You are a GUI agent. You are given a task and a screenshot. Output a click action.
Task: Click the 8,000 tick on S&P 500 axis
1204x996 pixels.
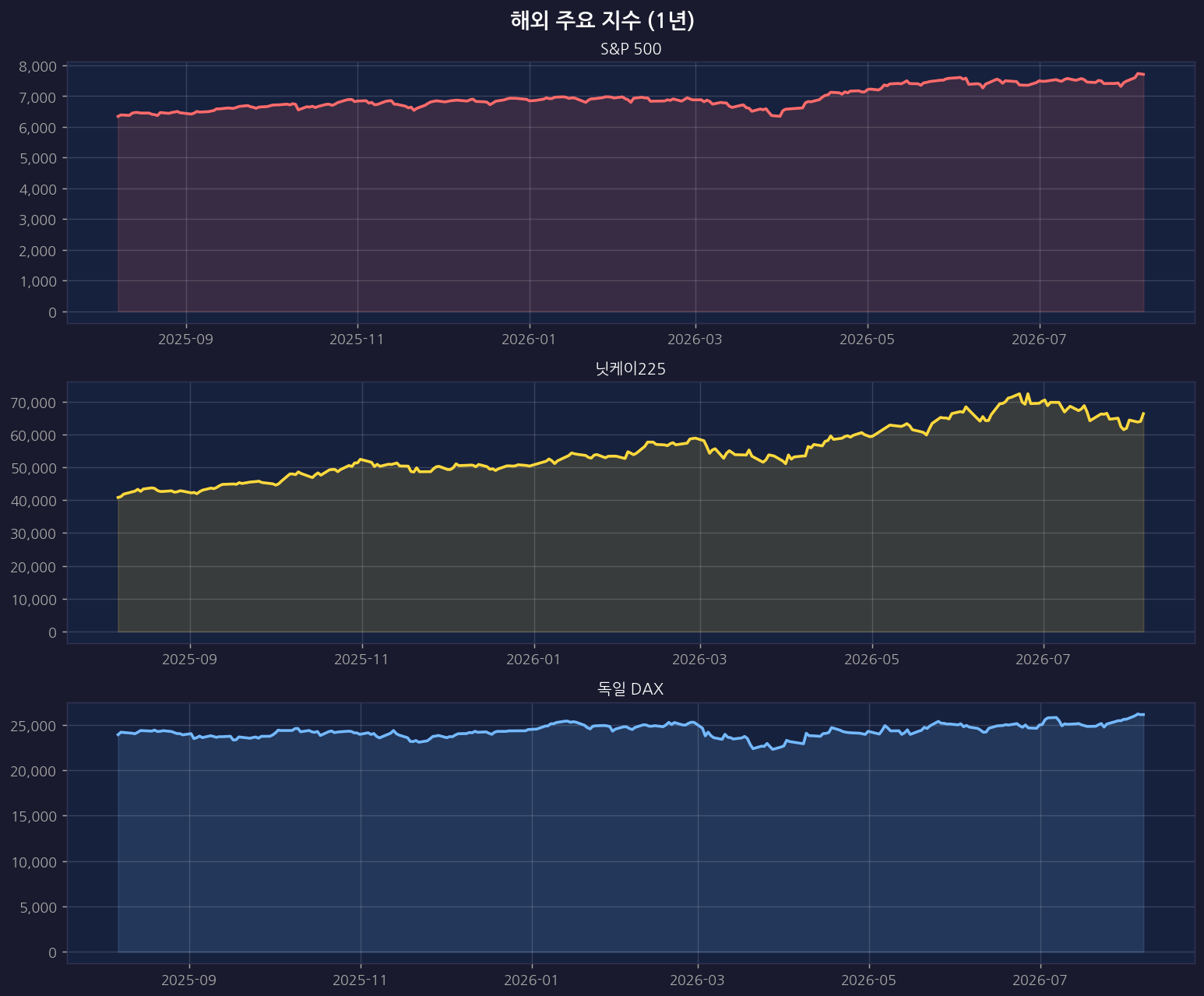pyautogui.click(x=37, y=66)
